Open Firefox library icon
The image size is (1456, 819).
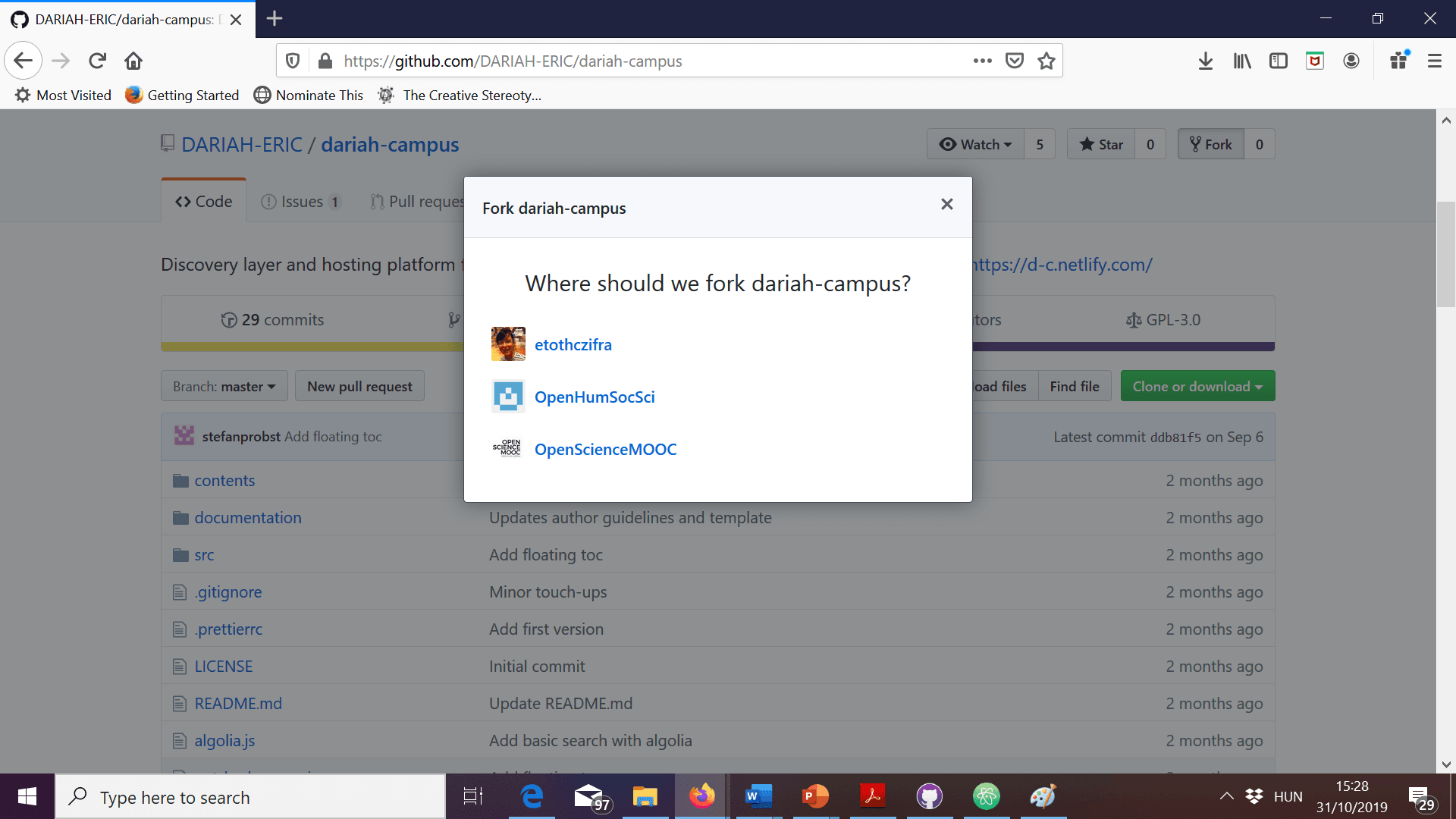click(x=1241, y=61)
